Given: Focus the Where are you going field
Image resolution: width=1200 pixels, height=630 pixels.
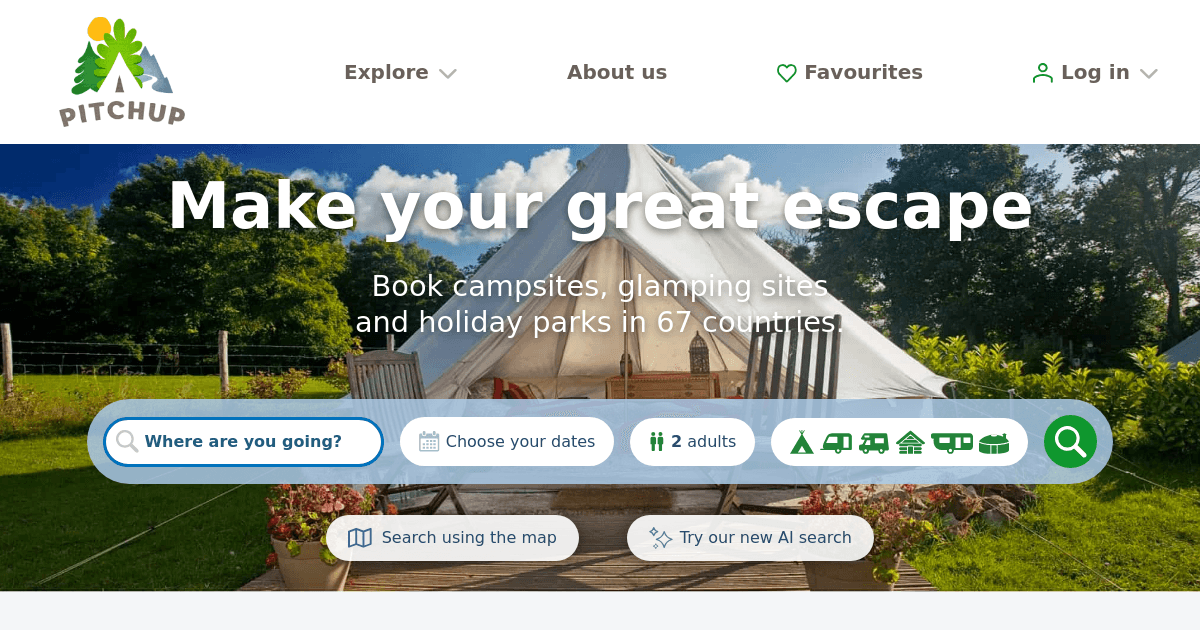Looking at the screenshot, I should 243,442.
